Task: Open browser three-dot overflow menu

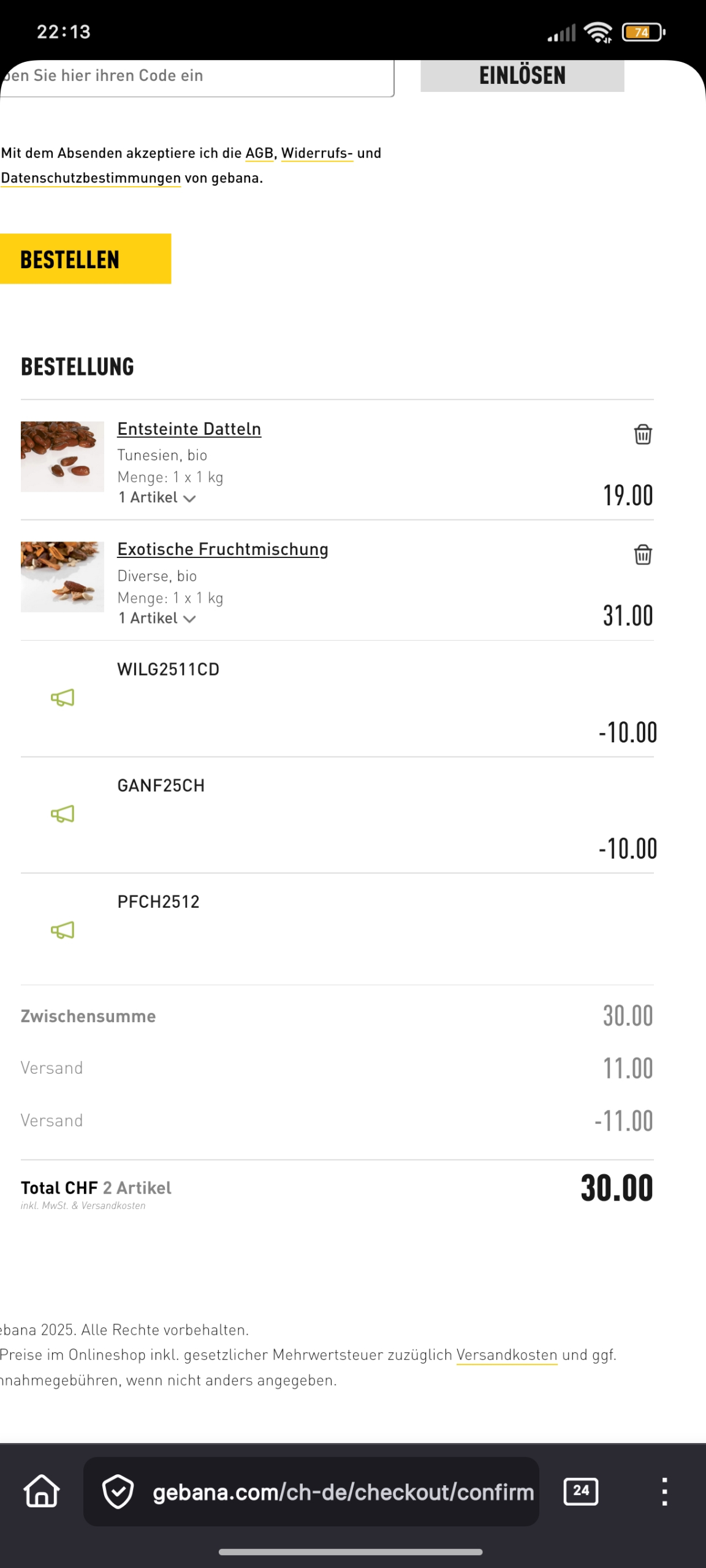Action: coord(664,1491)
